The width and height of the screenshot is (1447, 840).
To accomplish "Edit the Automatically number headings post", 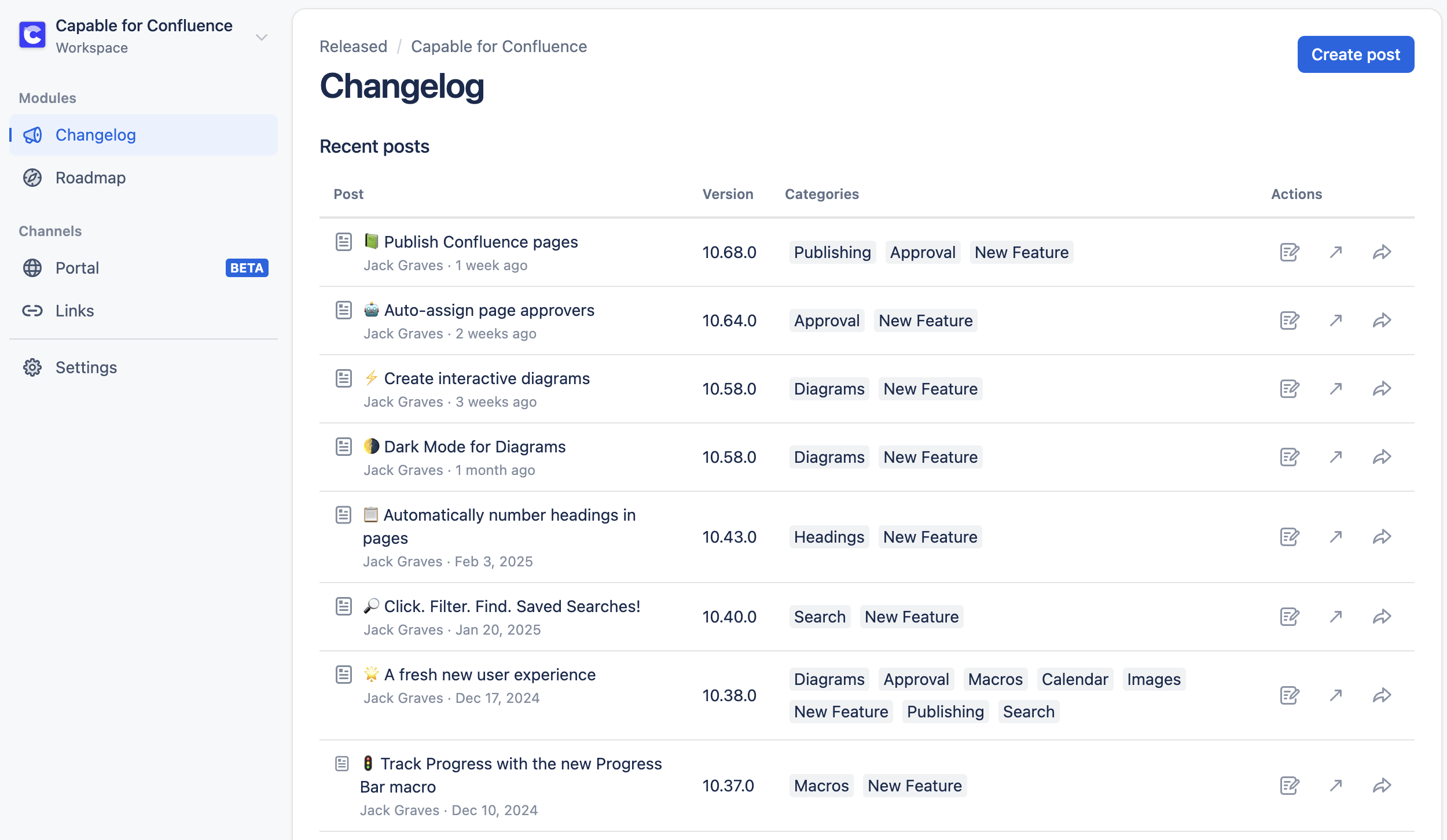I will (1290, 537).
